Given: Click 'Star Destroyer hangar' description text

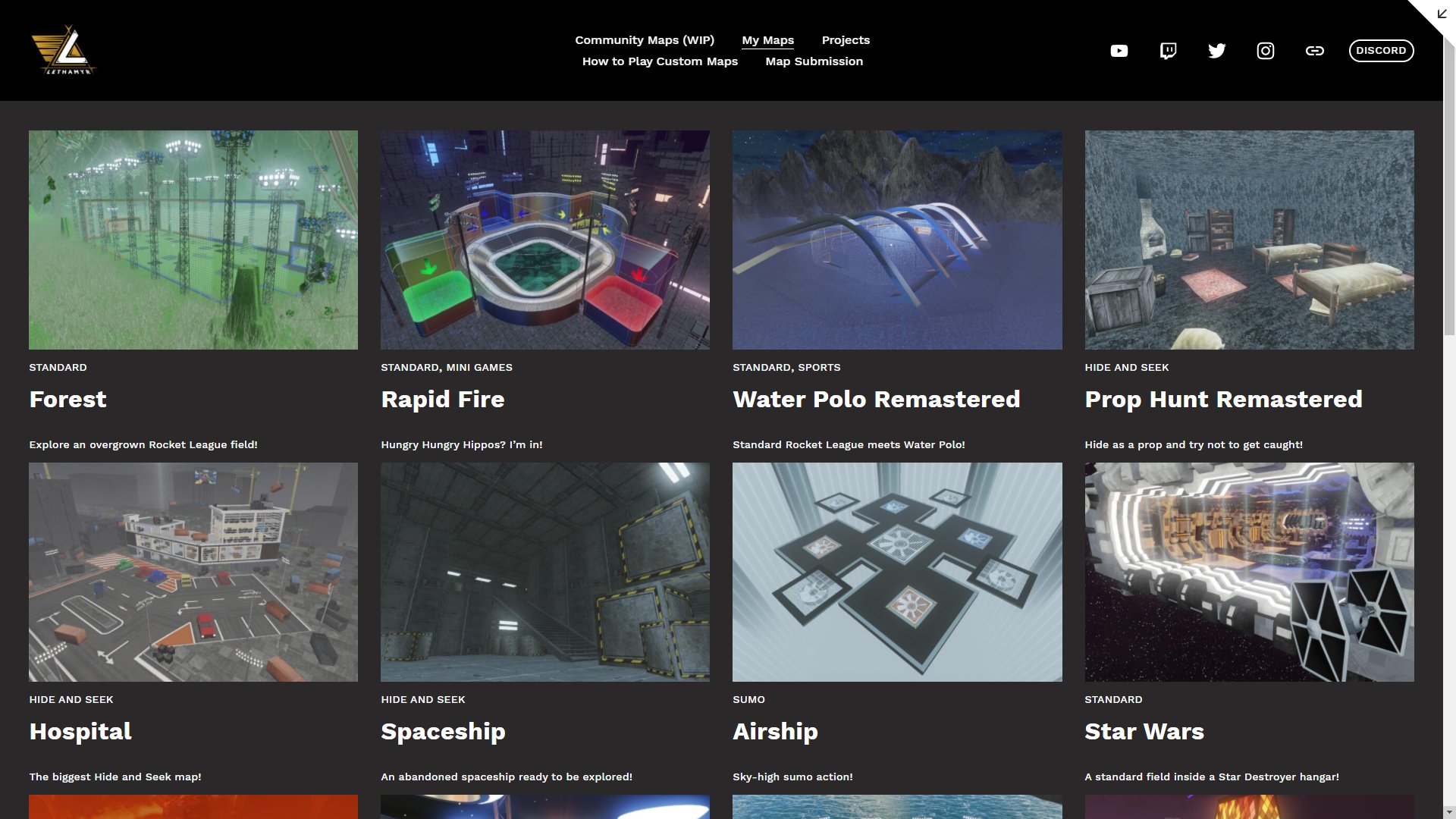Looking at the screenshot, I should [x=1212, y=777].
